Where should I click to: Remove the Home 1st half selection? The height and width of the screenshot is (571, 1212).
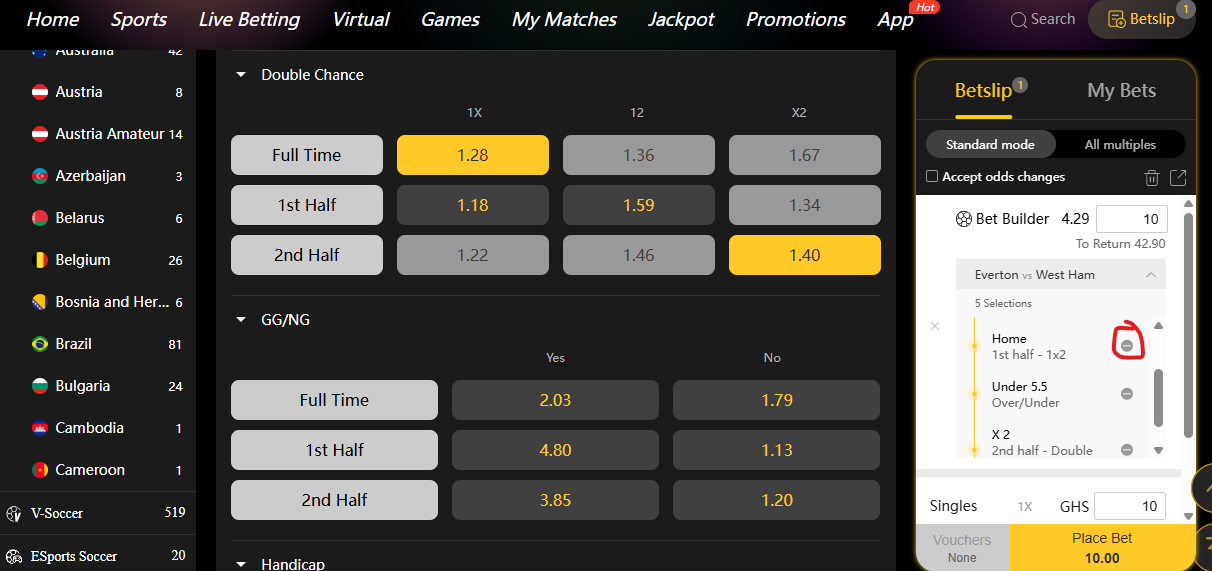(1127, 345)
